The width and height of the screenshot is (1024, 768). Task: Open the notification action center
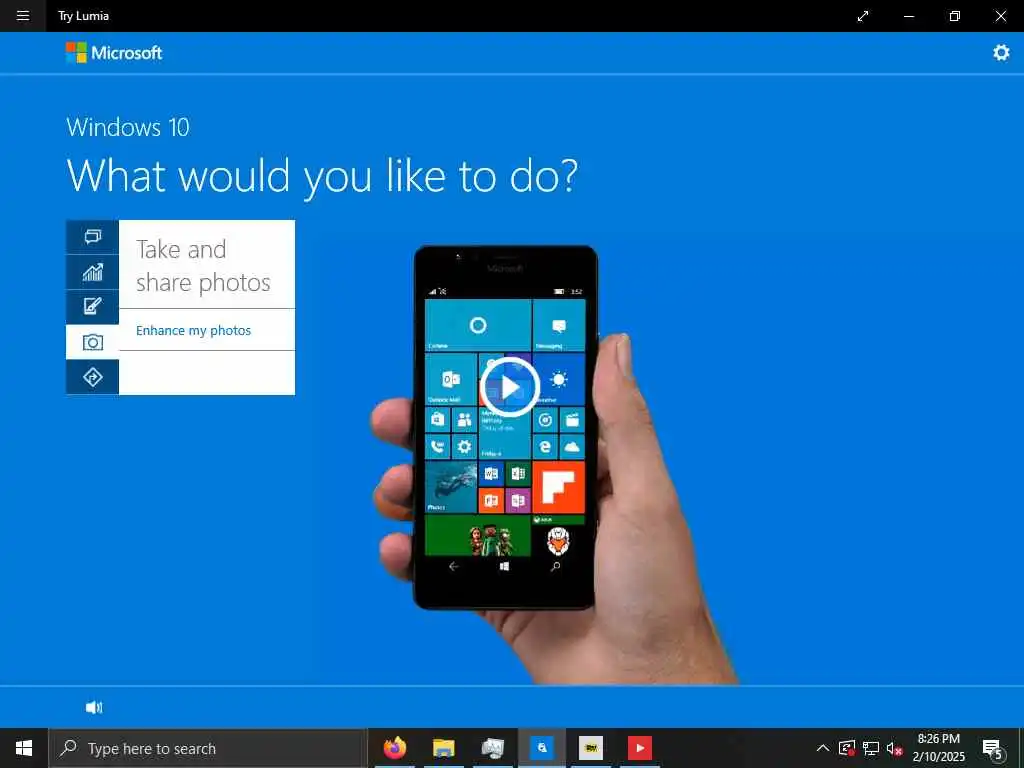(993, 748)
